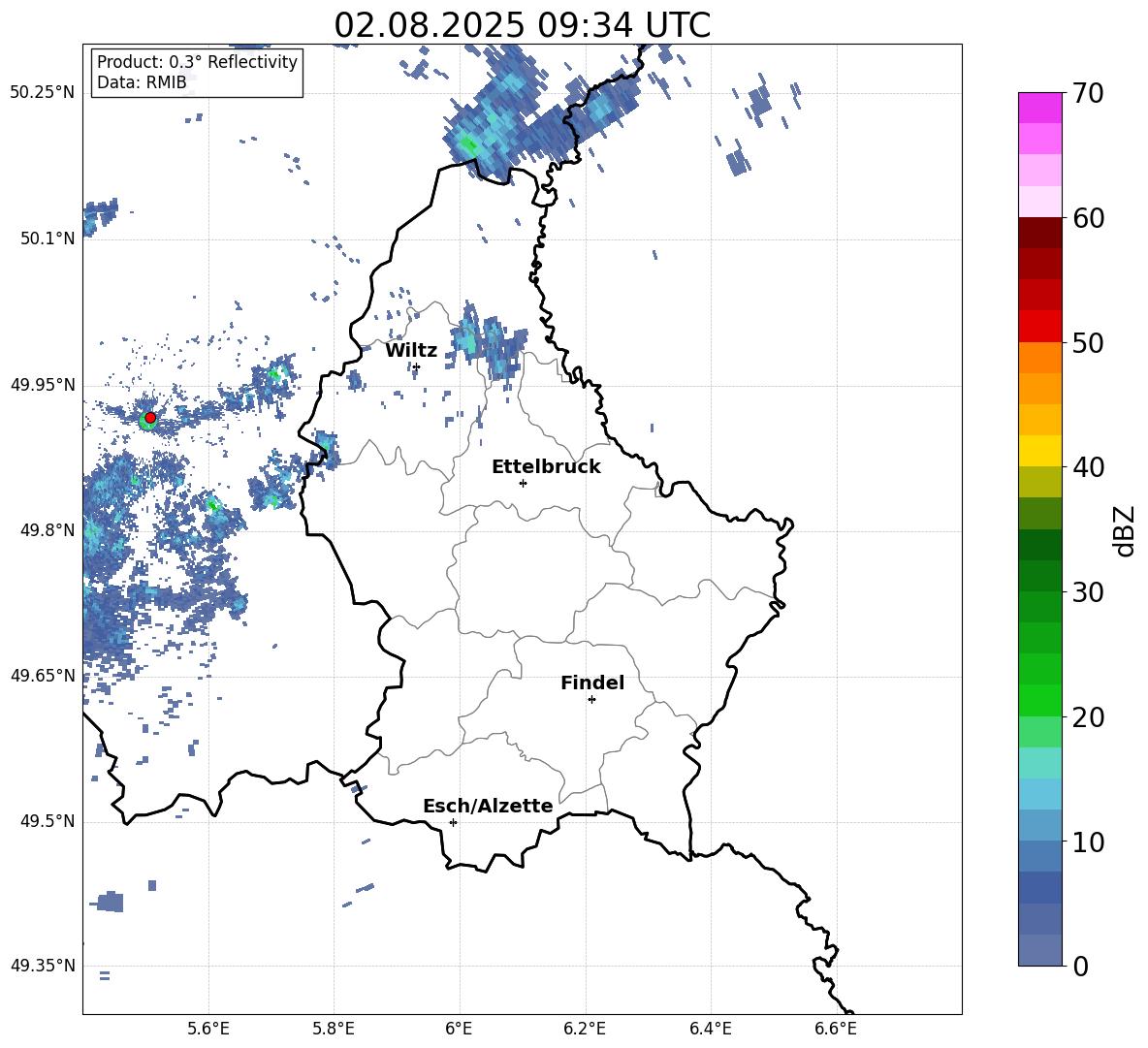
Task: Click the dark red colorbar segment below 60
Action: pyautogui.click(x=1040, y=232)
